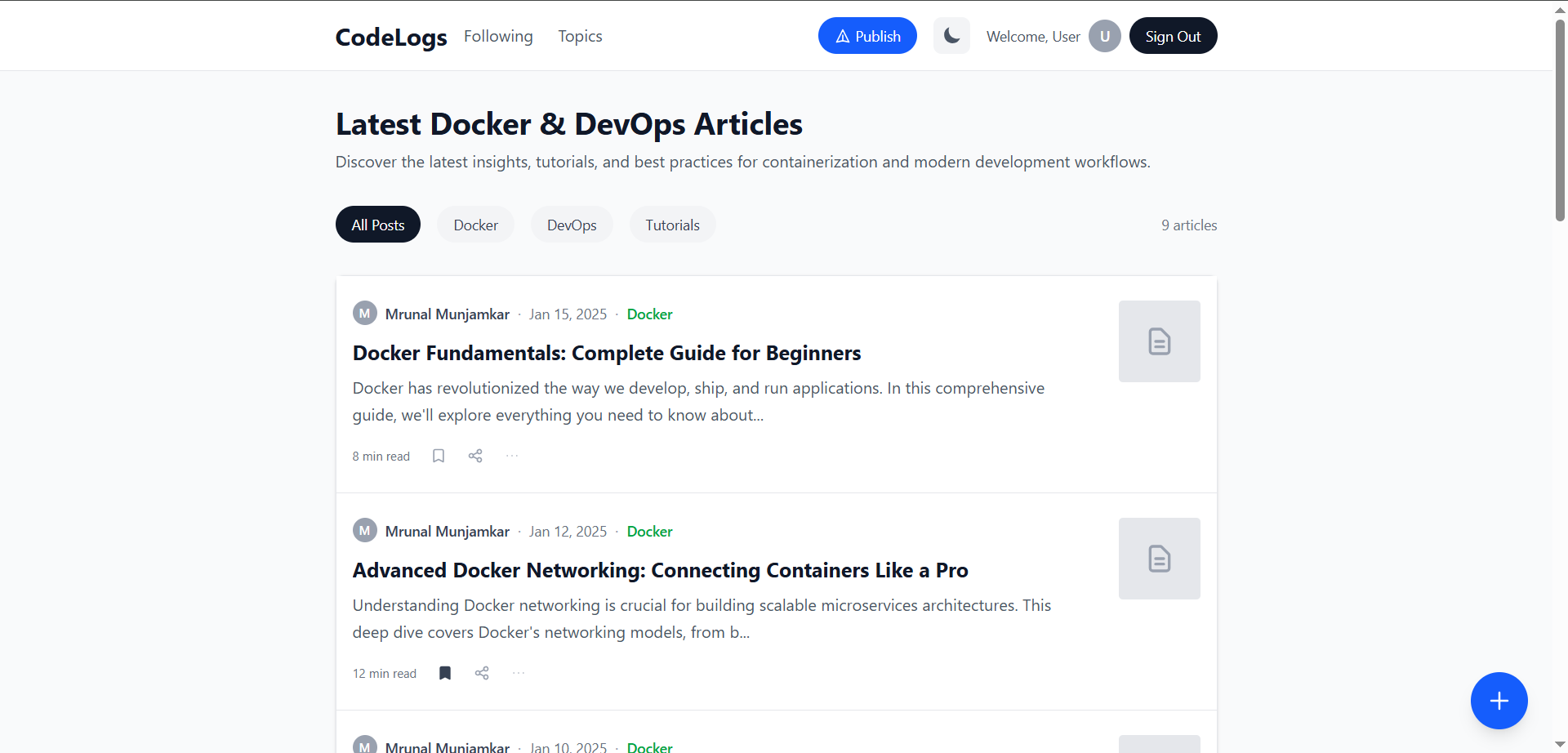1568x753 pixels.
Task: Click the Jan 15, 2025 date text
Action: coord(568,314)
